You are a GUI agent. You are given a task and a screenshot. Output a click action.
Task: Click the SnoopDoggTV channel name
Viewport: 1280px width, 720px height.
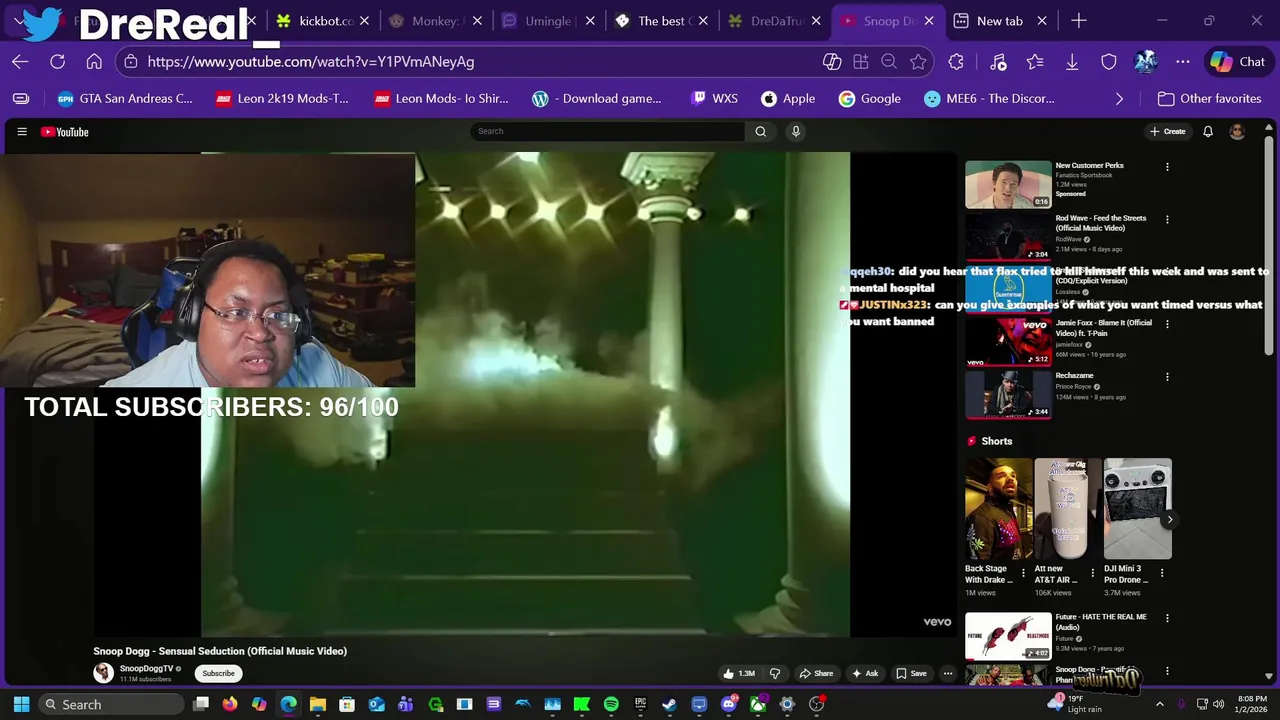tap(146, 668)
